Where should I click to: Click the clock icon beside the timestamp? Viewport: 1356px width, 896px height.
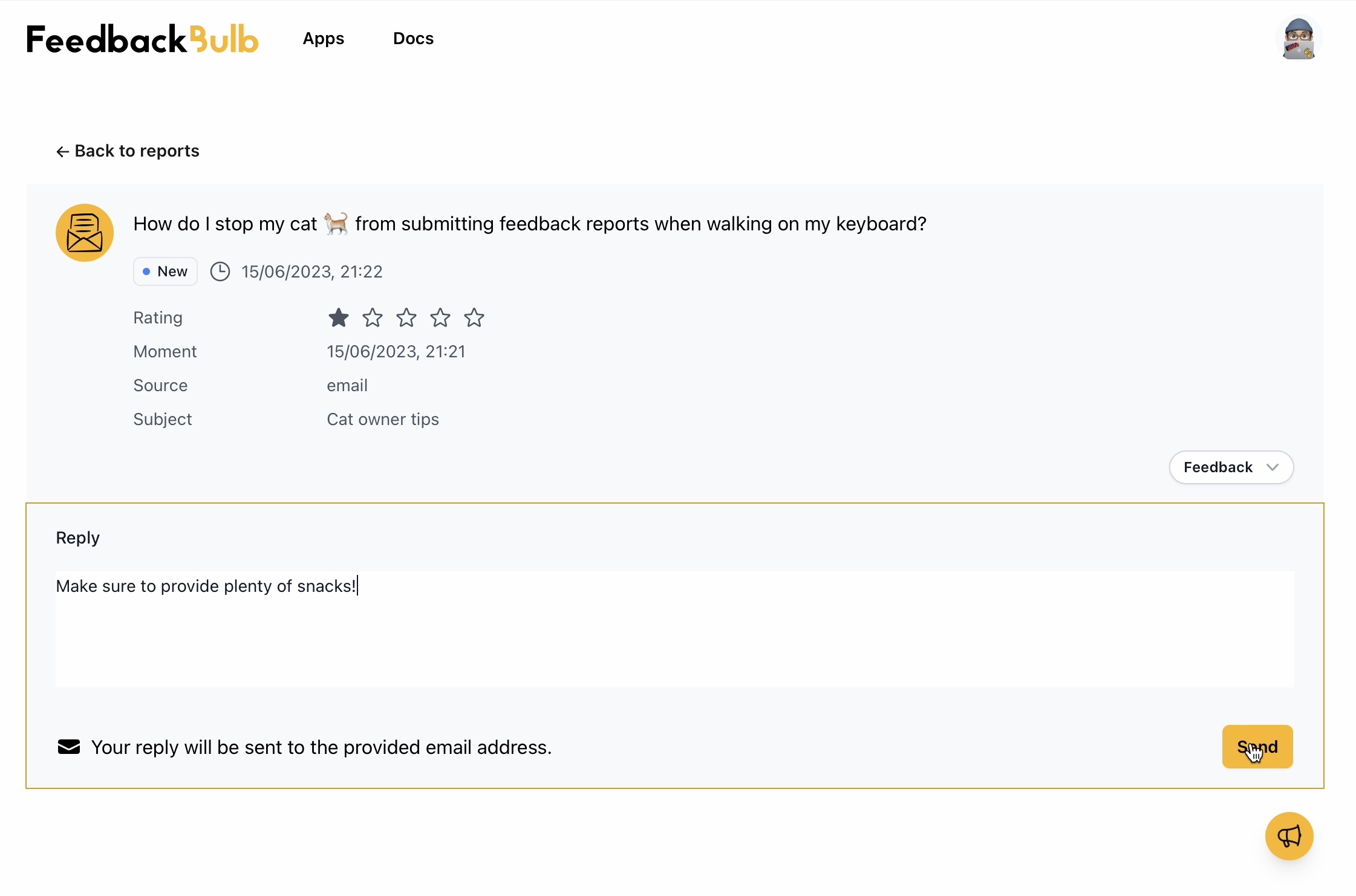220,271
